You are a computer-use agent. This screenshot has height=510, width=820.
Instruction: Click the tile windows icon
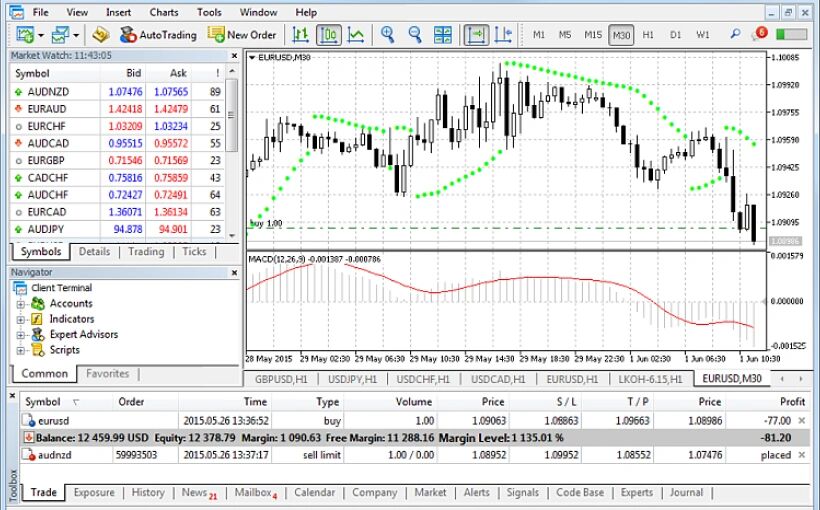click(x=443, y=35)
